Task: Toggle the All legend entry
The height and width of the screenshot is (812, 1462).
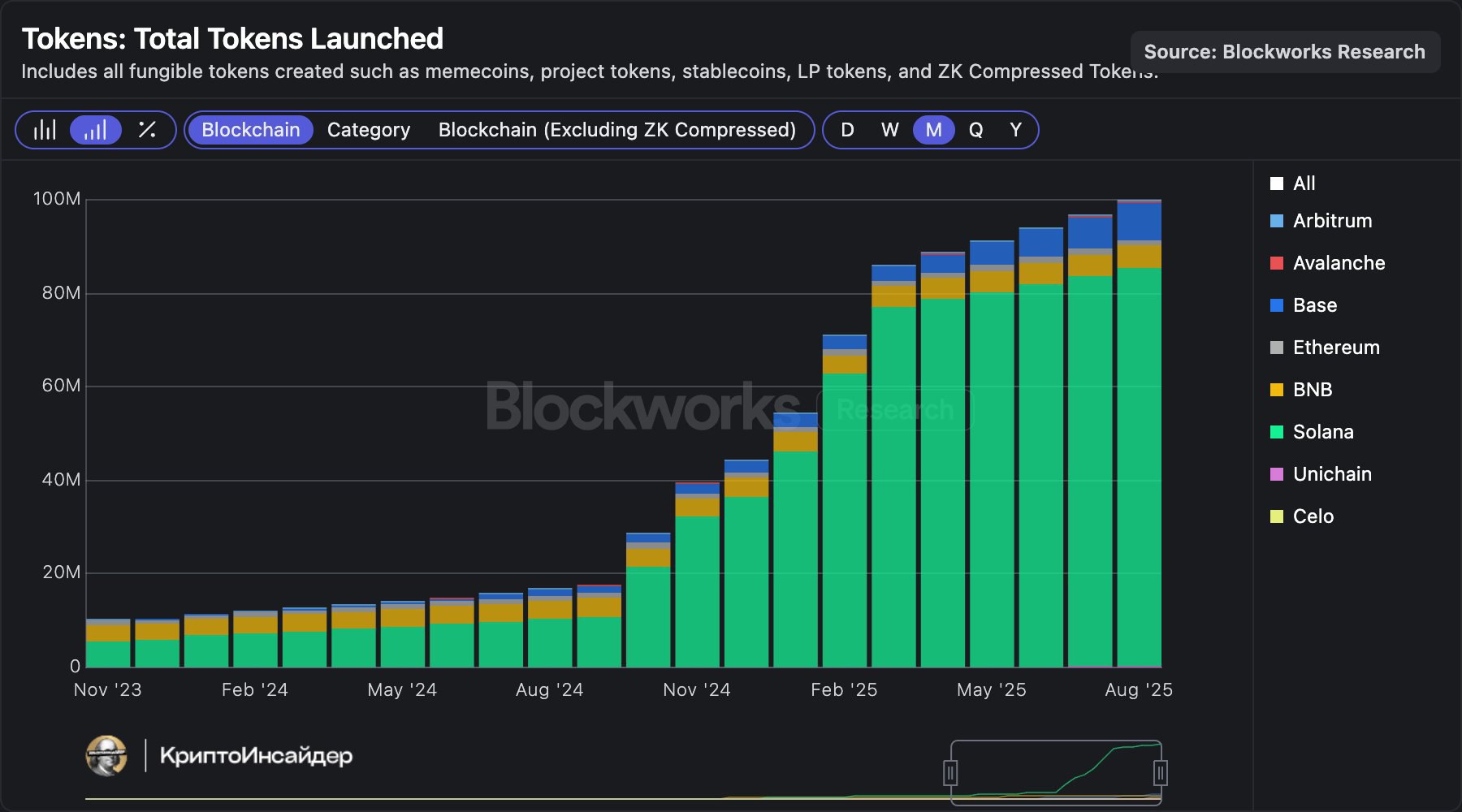Action: [x=1293, y=184]
